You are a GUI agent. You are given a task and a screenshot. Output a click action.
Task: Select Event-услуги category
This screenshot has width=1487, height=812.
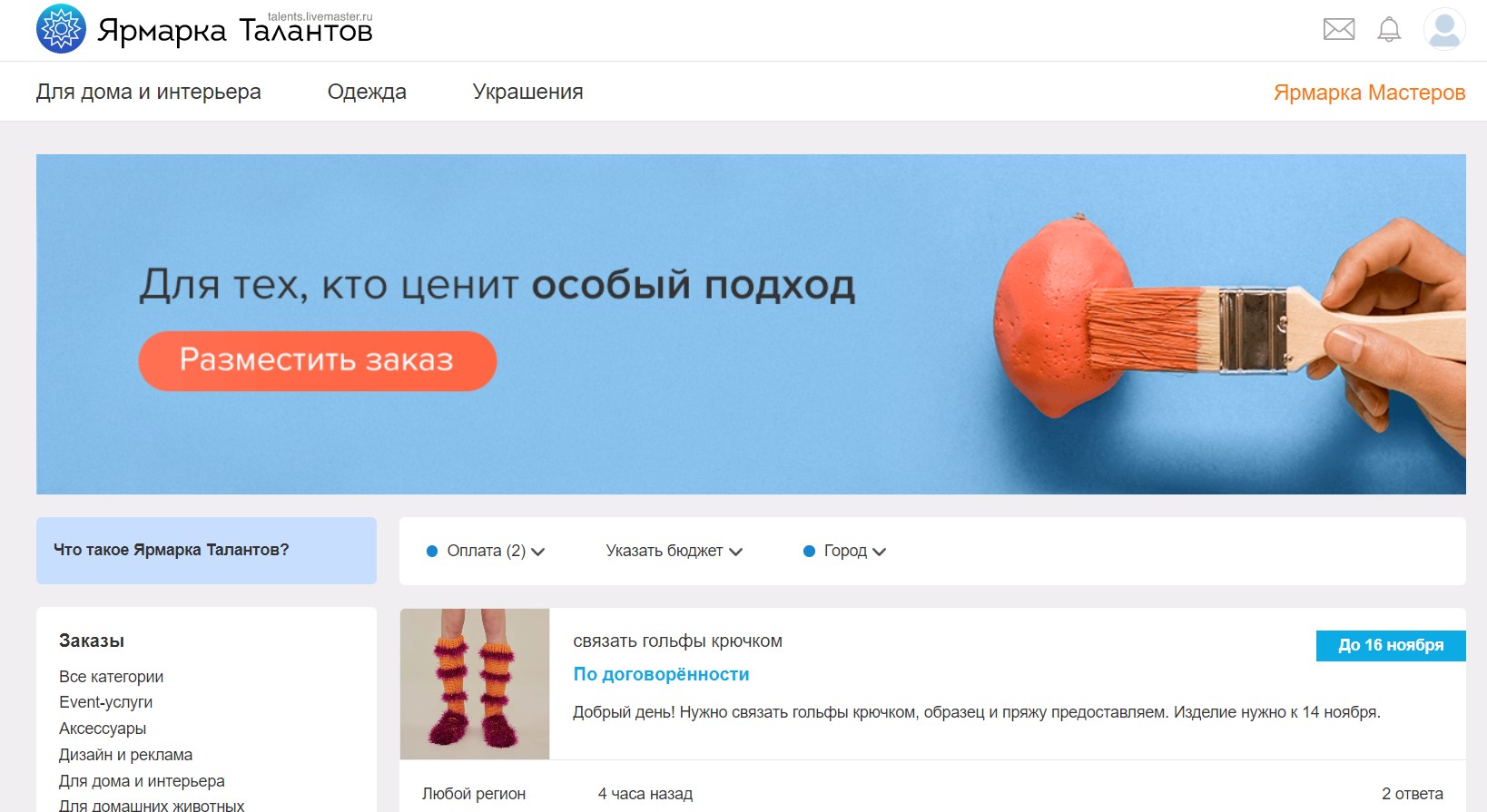(105, 702)
